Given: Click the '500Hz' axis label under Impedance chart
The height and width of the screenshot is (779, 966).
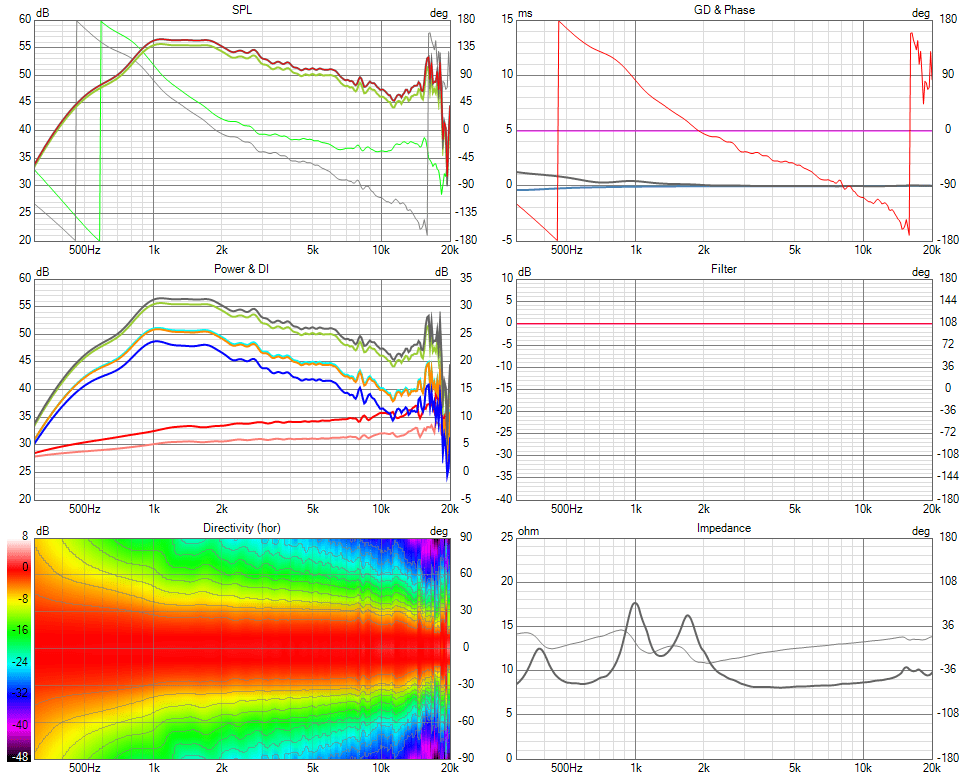Looking at the screenshot, I should (x=566, y=767).
